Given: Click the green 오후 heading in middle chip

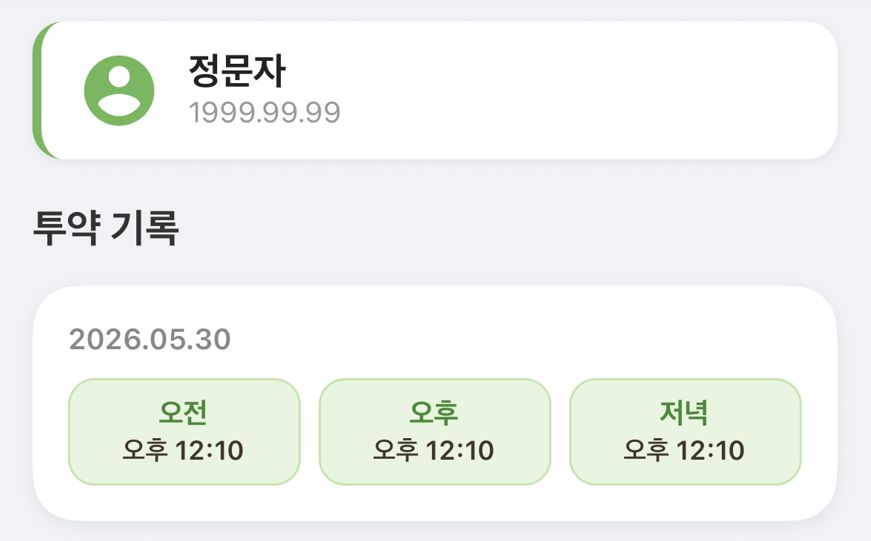Looking at the screenshot, I should (x=434, y=412).
